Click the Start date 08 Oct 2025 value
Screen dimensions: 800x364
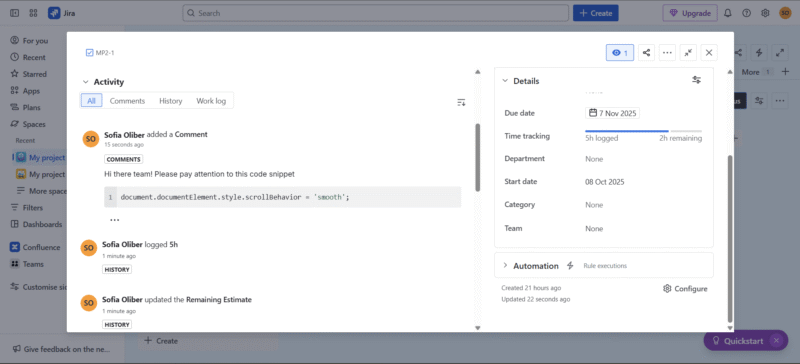pyautogui.click(x=605, y=182)
